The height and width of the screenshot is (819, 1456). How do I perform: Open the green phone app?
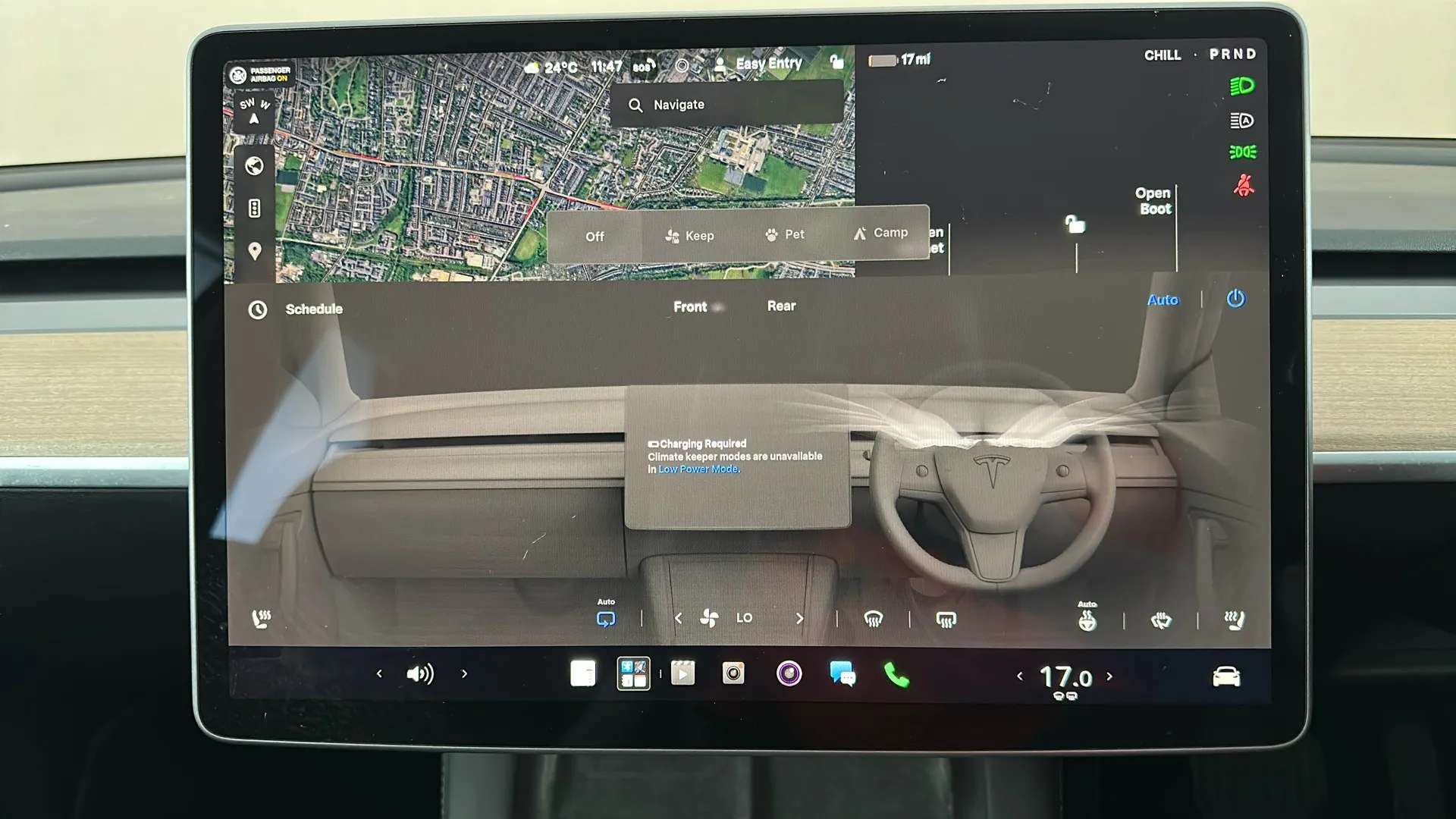[x=896, y=675]
